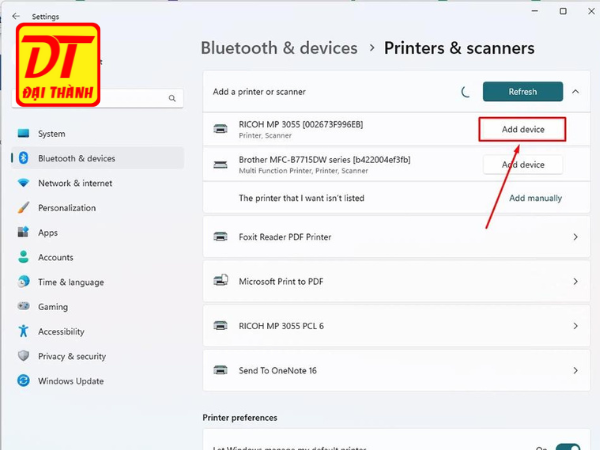Open System settings in sidebar

point(98,134)
